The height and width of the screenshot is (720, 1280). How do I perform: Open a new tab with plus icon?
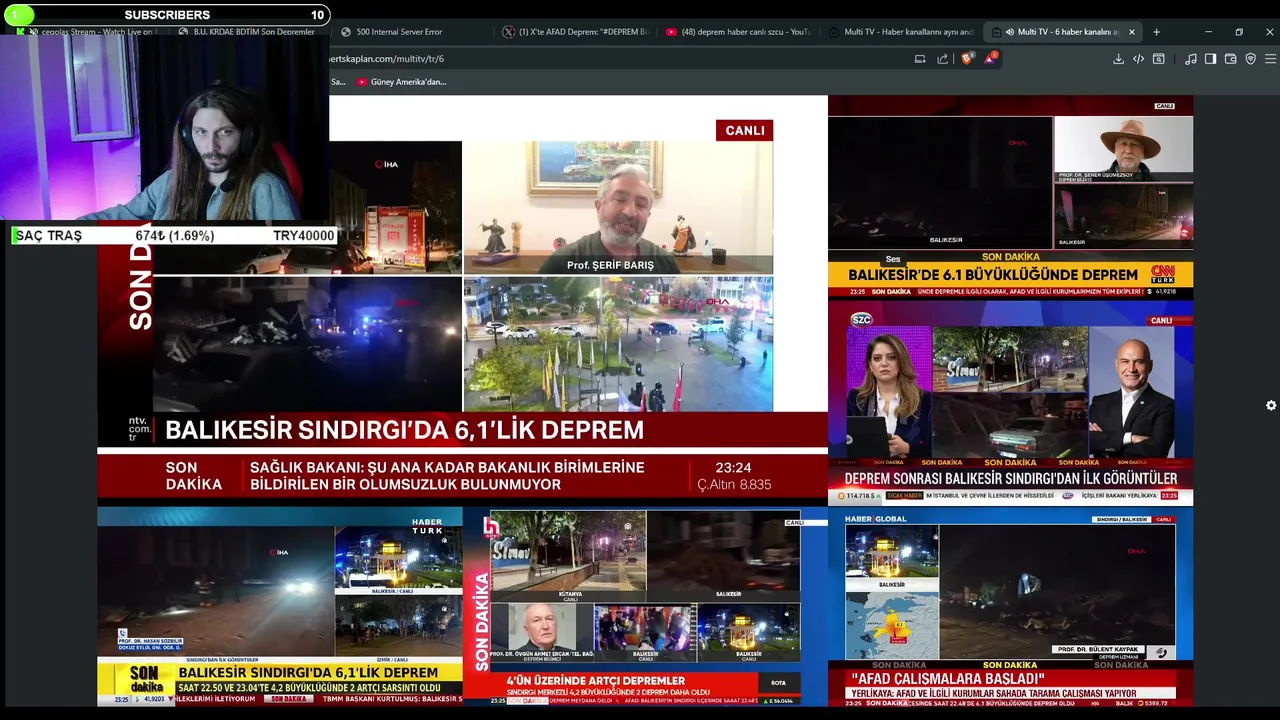[x=1156, y=32]
